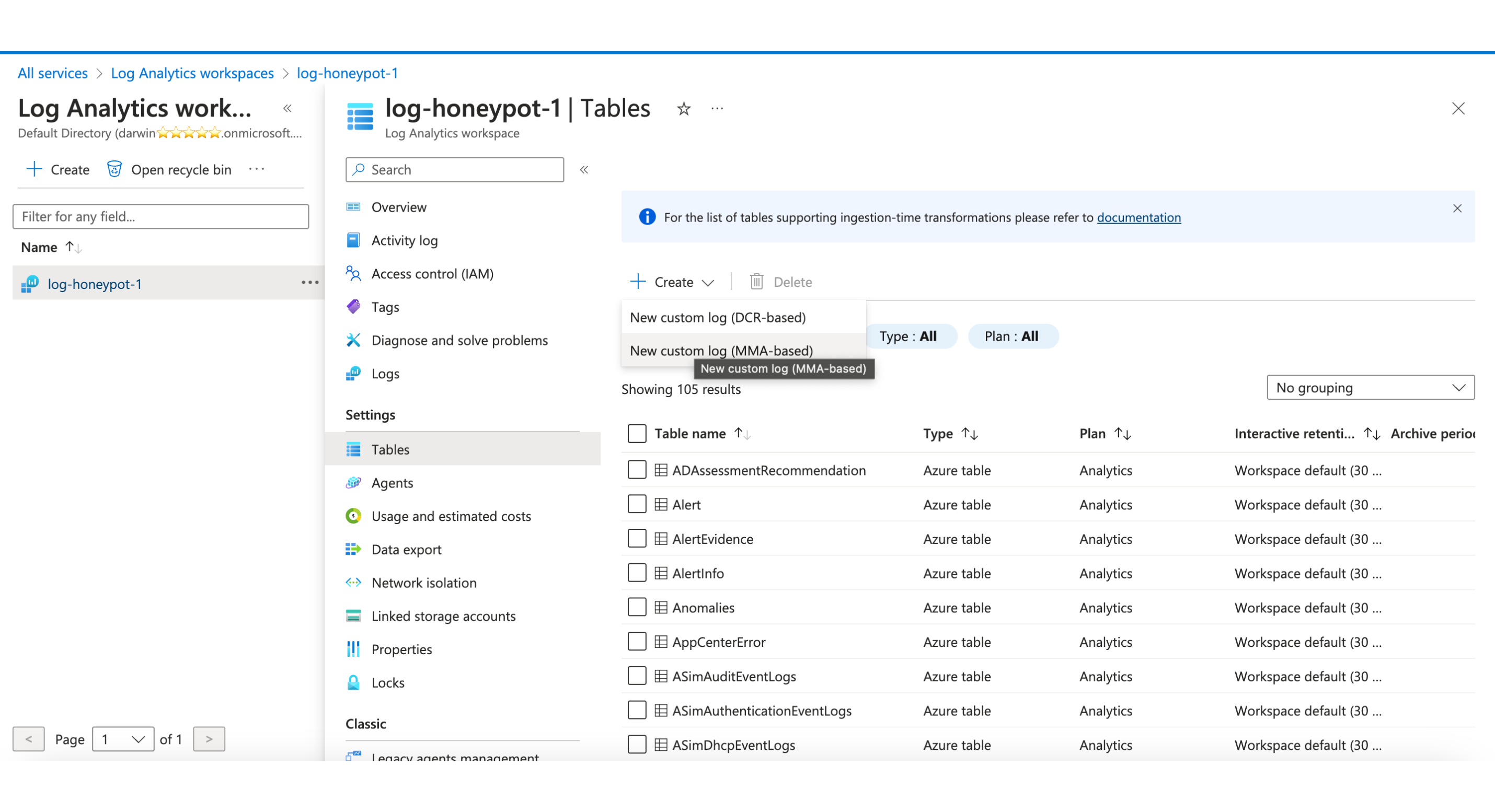
Task: Select the AlertEvidence table checkbox
Action: 637,539
